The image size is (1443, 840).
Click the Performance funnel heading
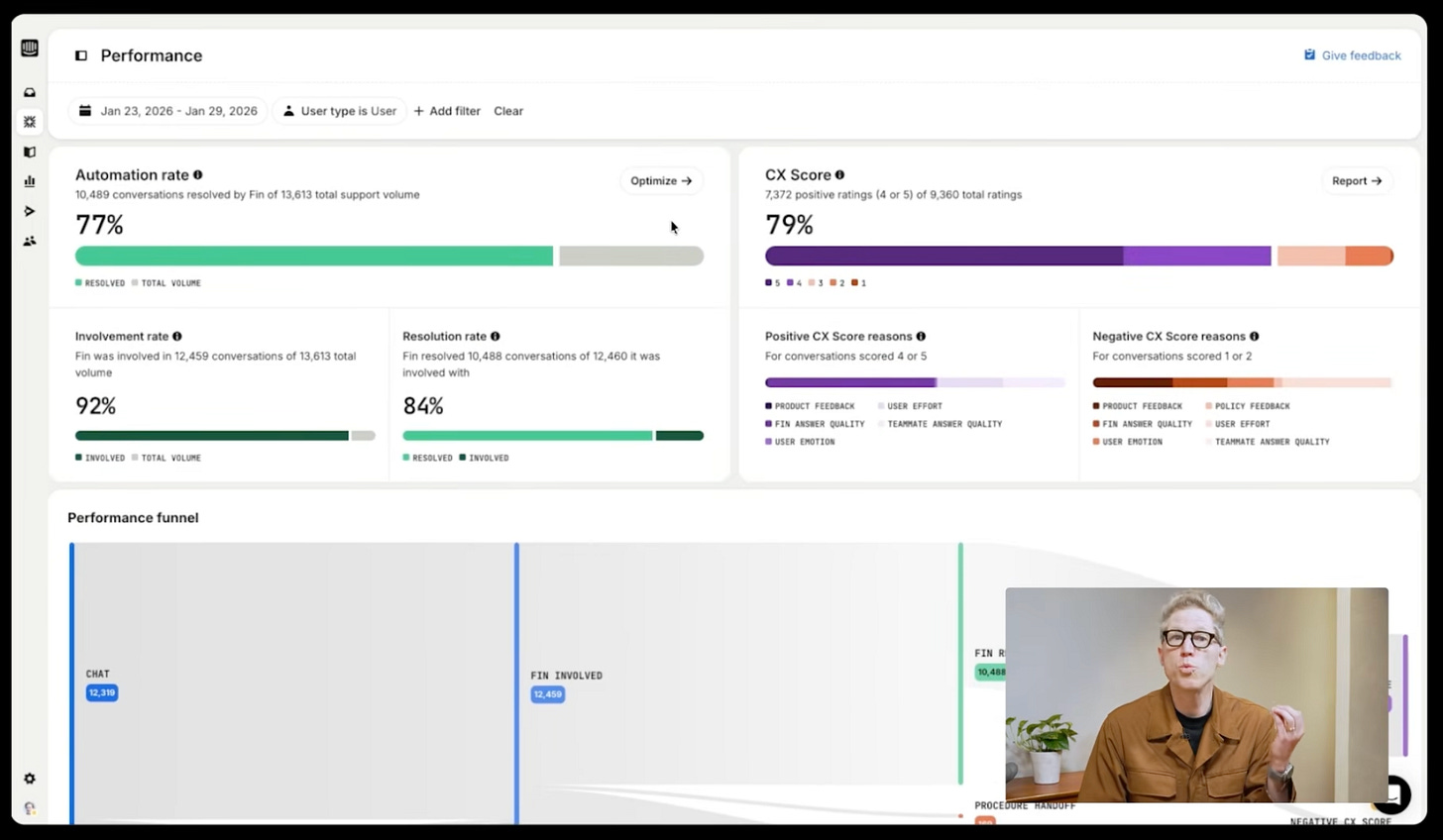133,518
